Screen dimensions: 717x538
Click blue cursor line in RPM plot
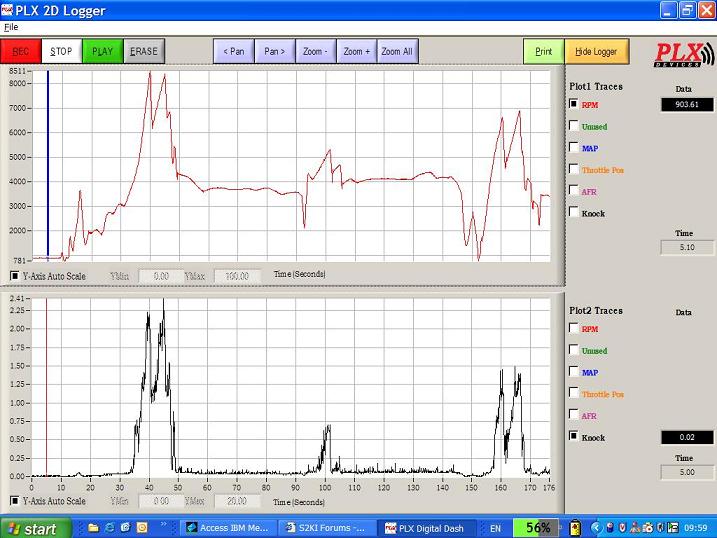(x=48, y=165)
